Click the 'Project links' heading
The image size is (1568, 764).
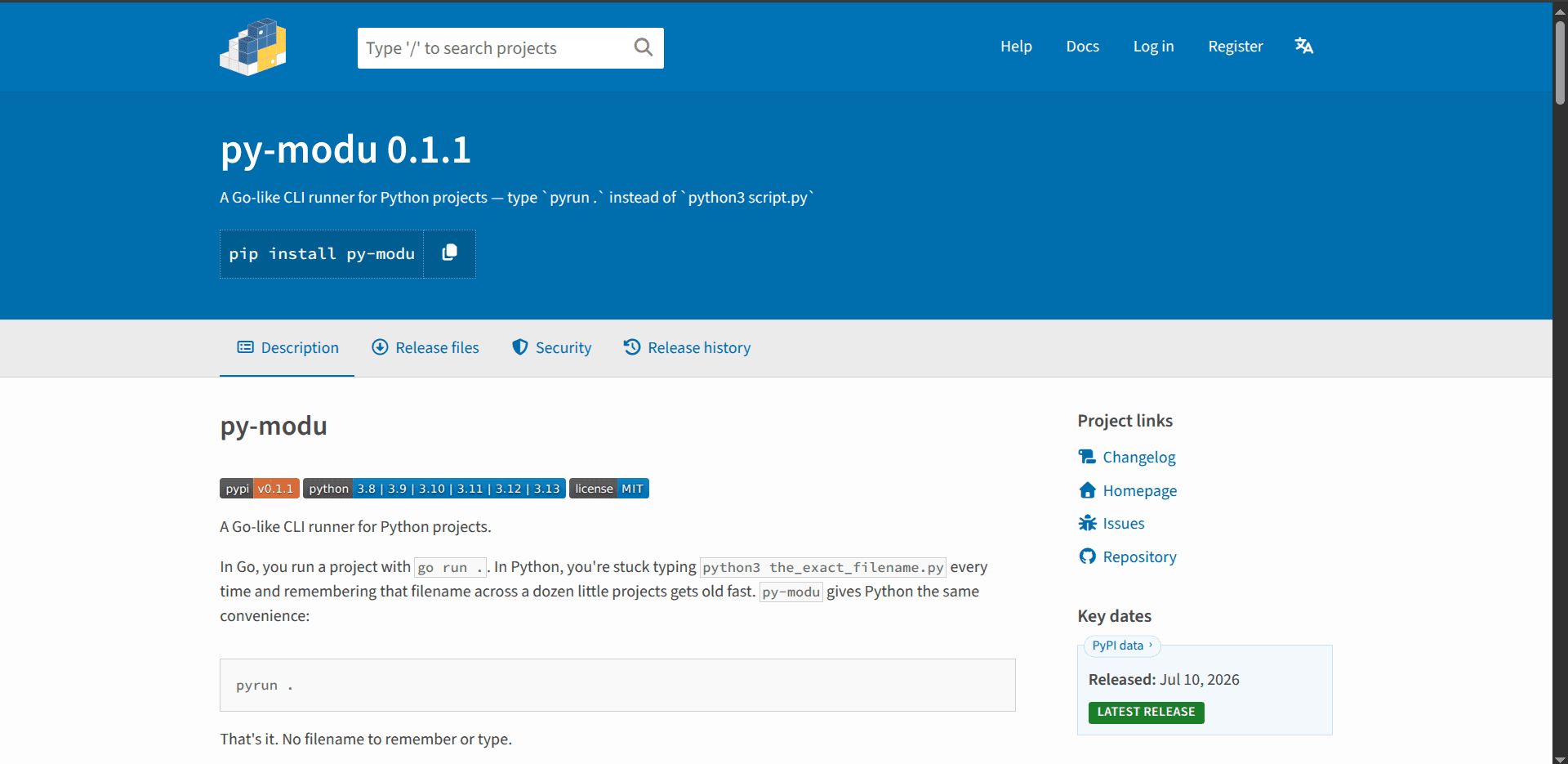coord(1125,421)
